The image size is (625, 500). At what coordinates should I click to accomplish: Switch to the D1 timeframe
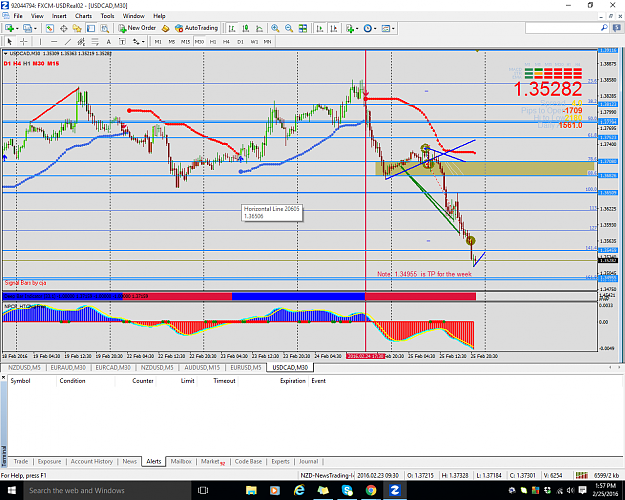(240, 41)
